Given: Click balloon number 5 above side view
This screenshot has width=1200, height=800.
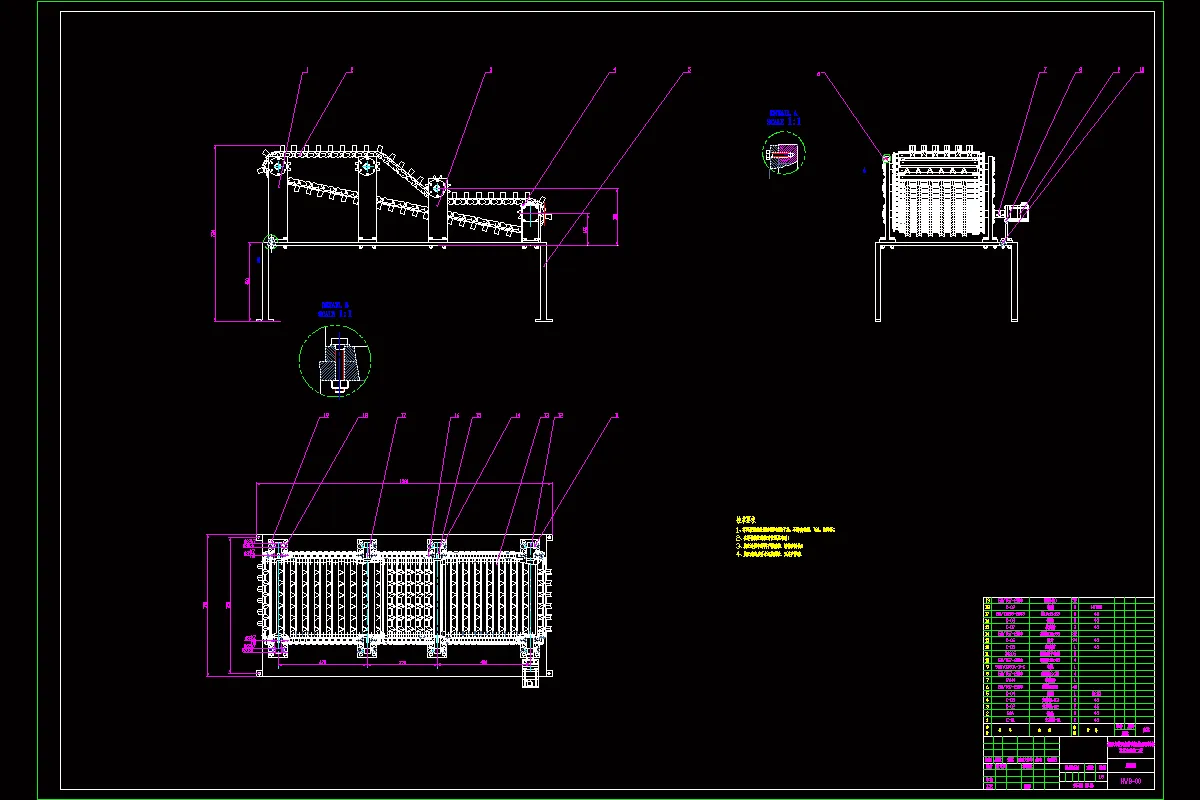Looking at the screenshot, I should [x=688, y=71].
